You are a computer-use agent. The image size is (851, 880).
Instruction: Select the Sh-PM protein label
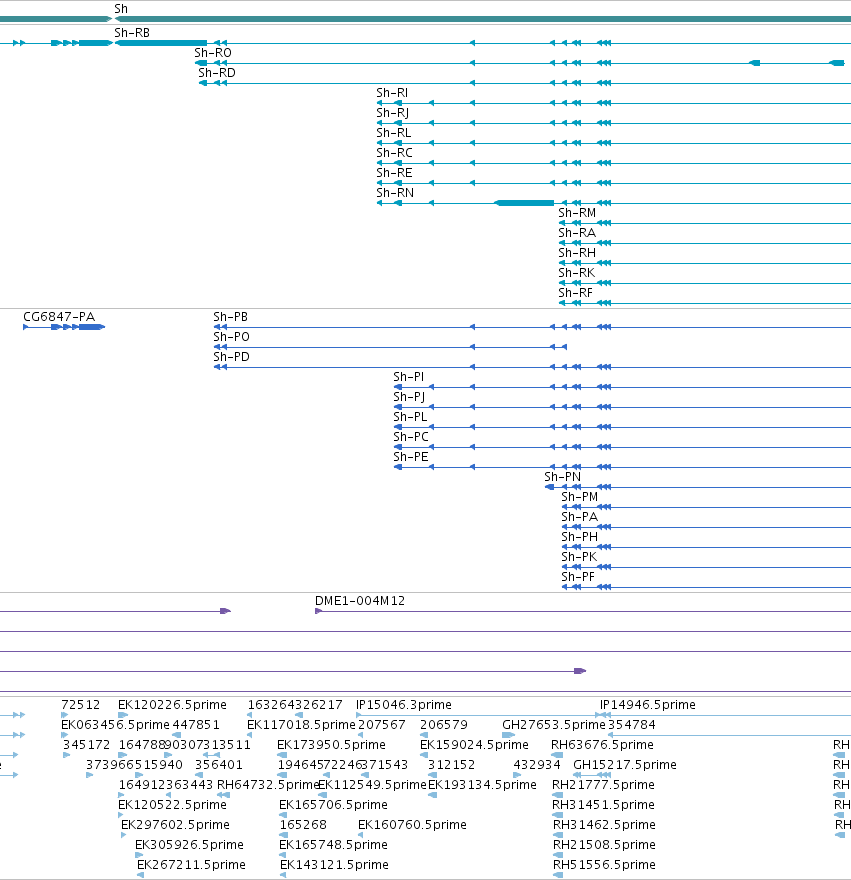pos(580,497)
